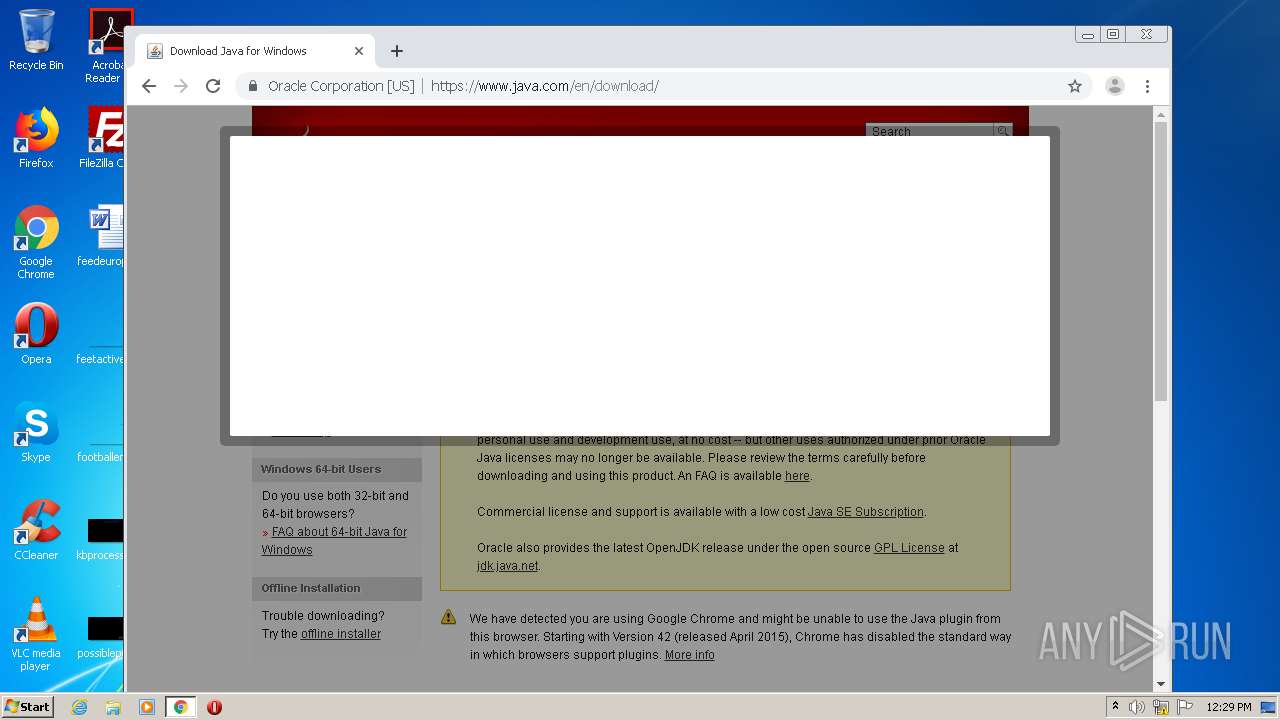The image size is (1280, 720).
Task: Select the Download Java for Windows tab
Action: 254,51
